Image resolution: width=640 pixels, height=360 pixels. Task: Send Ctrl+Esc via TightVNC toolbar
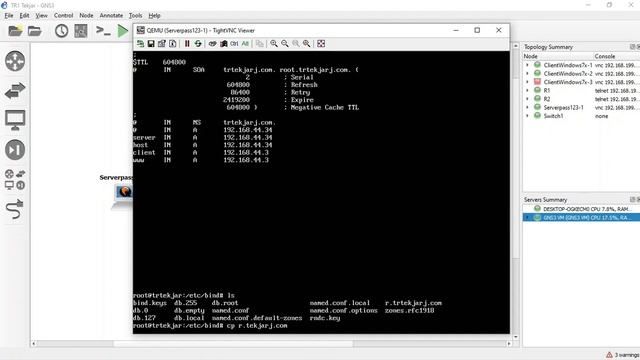[x=224, y=44]
